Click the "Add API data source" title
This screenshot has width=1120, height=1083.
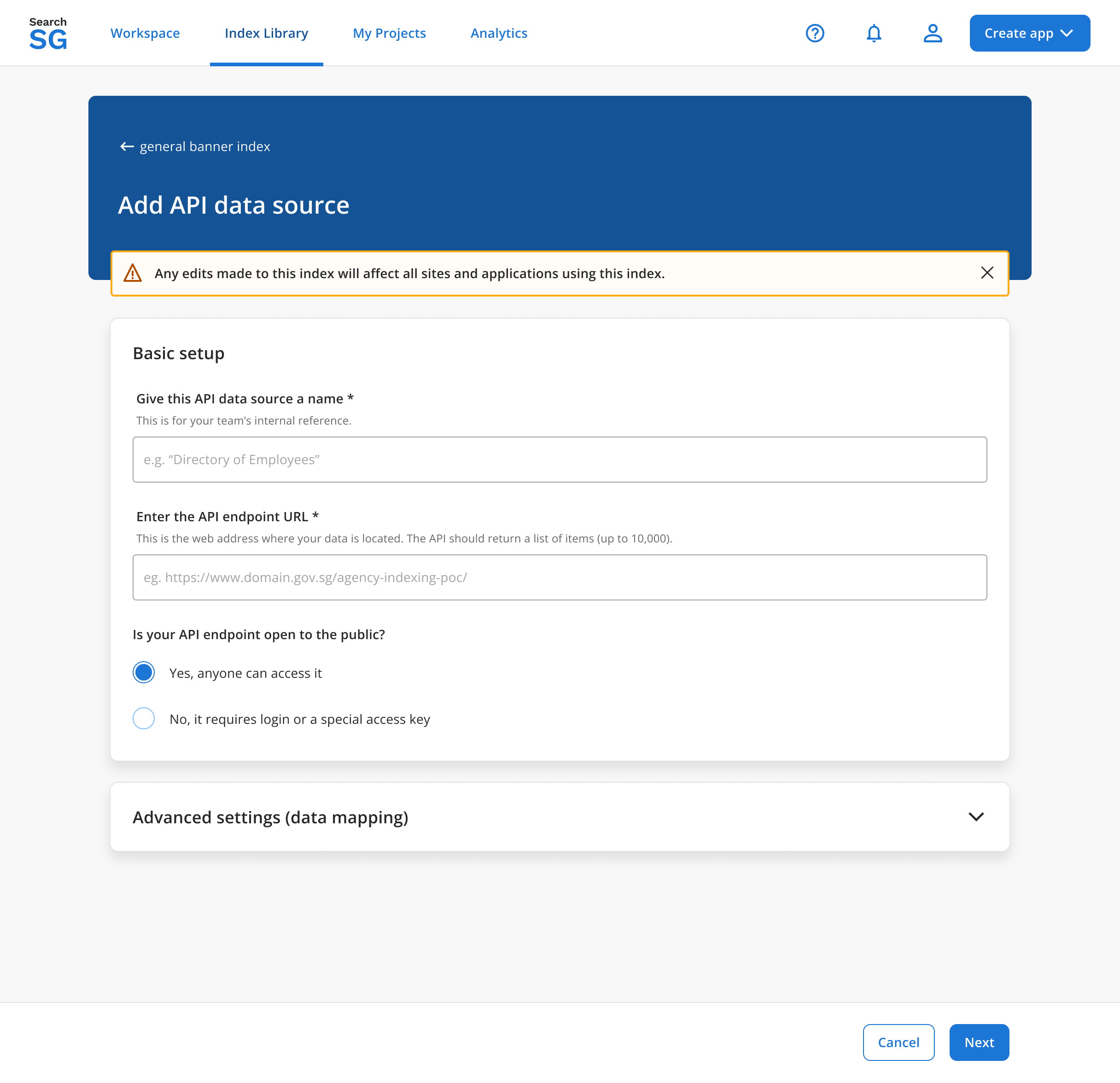pyautogui.click(x=233, y=205)
